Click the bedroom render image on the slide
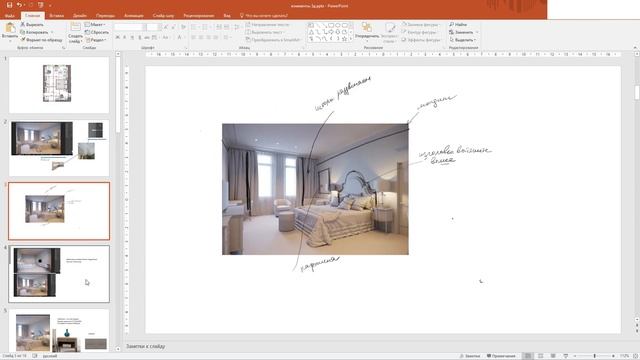This screenshot has width=640, height=360. 315,189
